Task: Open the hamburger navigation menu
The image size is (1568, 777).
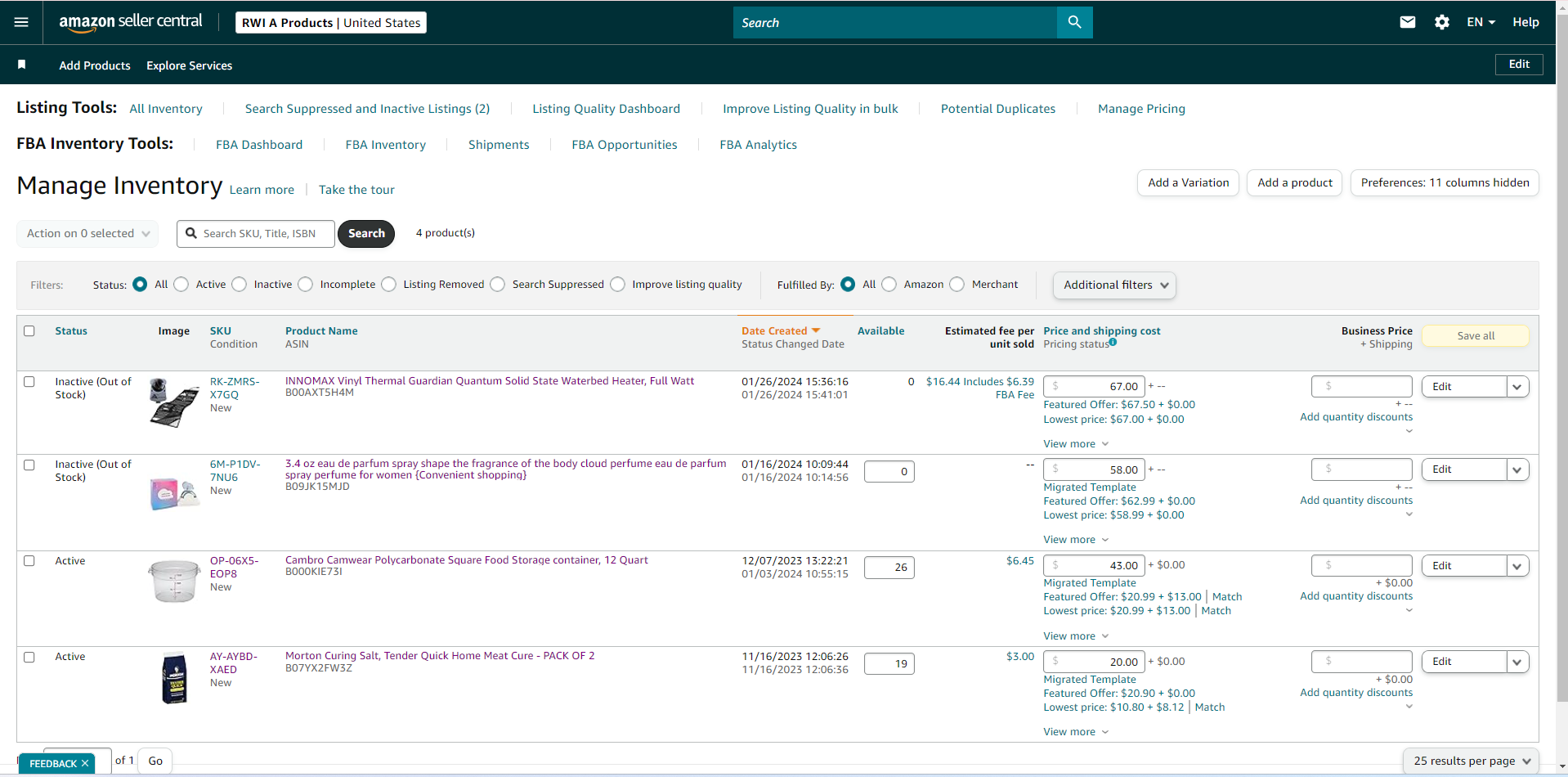Action: pyautogui.click(x=21, y=22)
